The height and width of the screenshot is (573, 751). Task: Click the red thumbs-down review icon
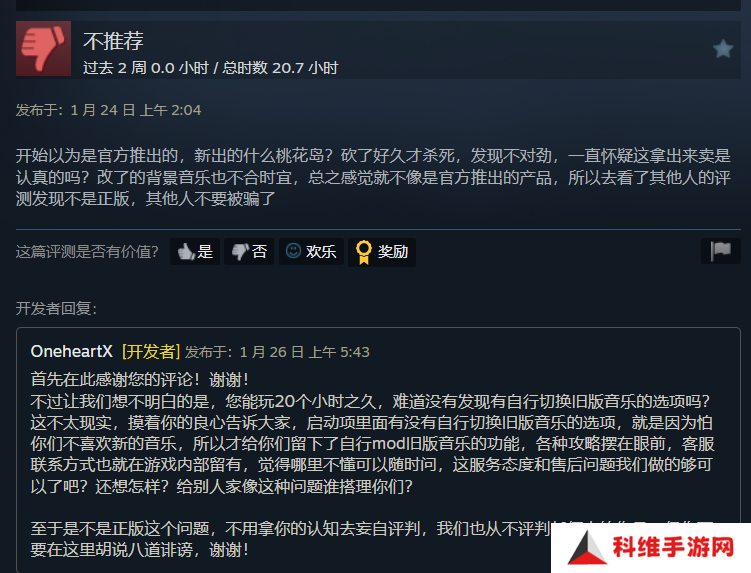(44, 48)
